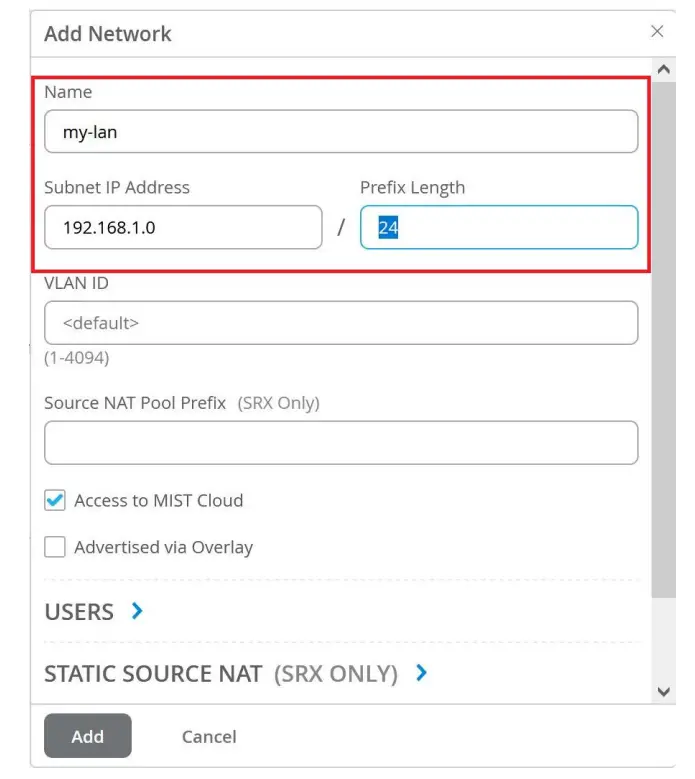The height and width of the screenshot is (779, 695).
Task: Close the Add Network dialog
Action: coord(657,32)
